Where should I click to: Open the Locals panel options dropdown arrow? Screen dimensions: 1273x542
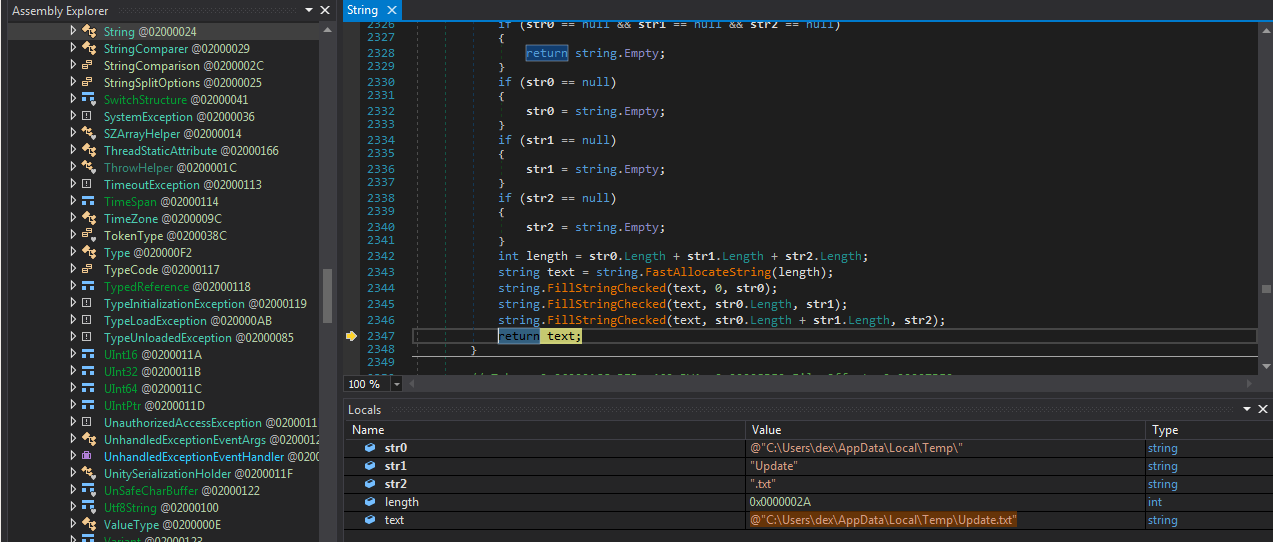1247,410
